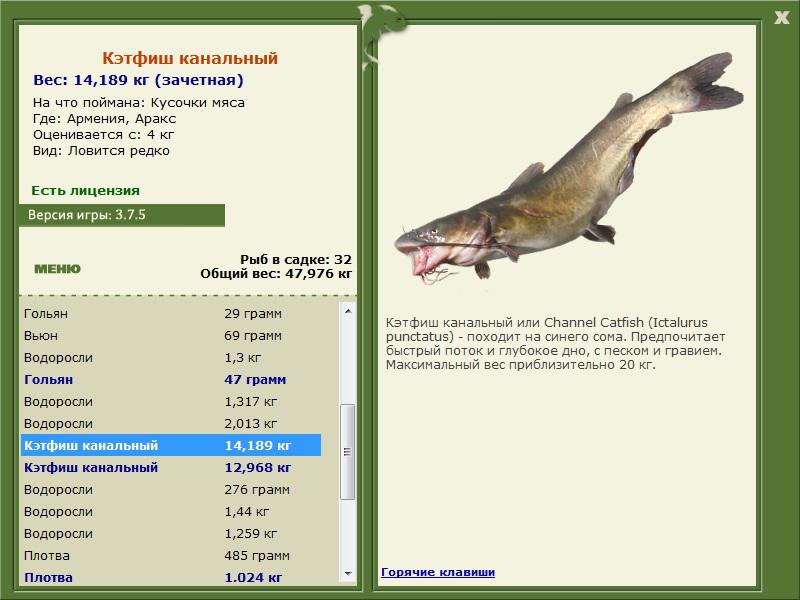The image size is (800, 600).
Task: Close the window with the X icon
Action: point(781,18)
